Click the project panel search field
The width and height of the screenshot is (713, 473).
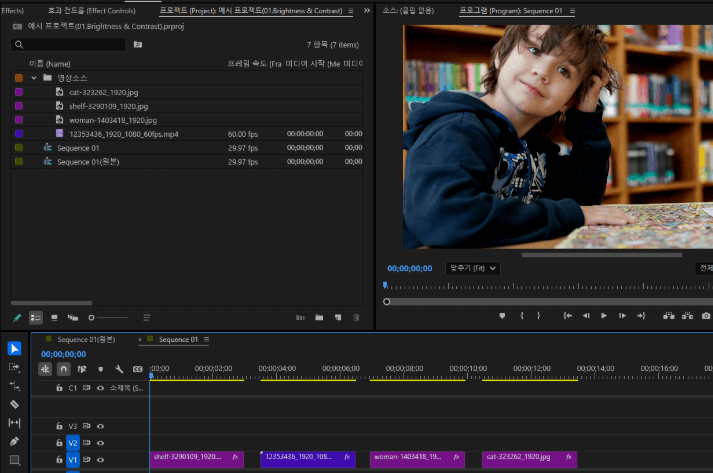[x=70, y=45]
